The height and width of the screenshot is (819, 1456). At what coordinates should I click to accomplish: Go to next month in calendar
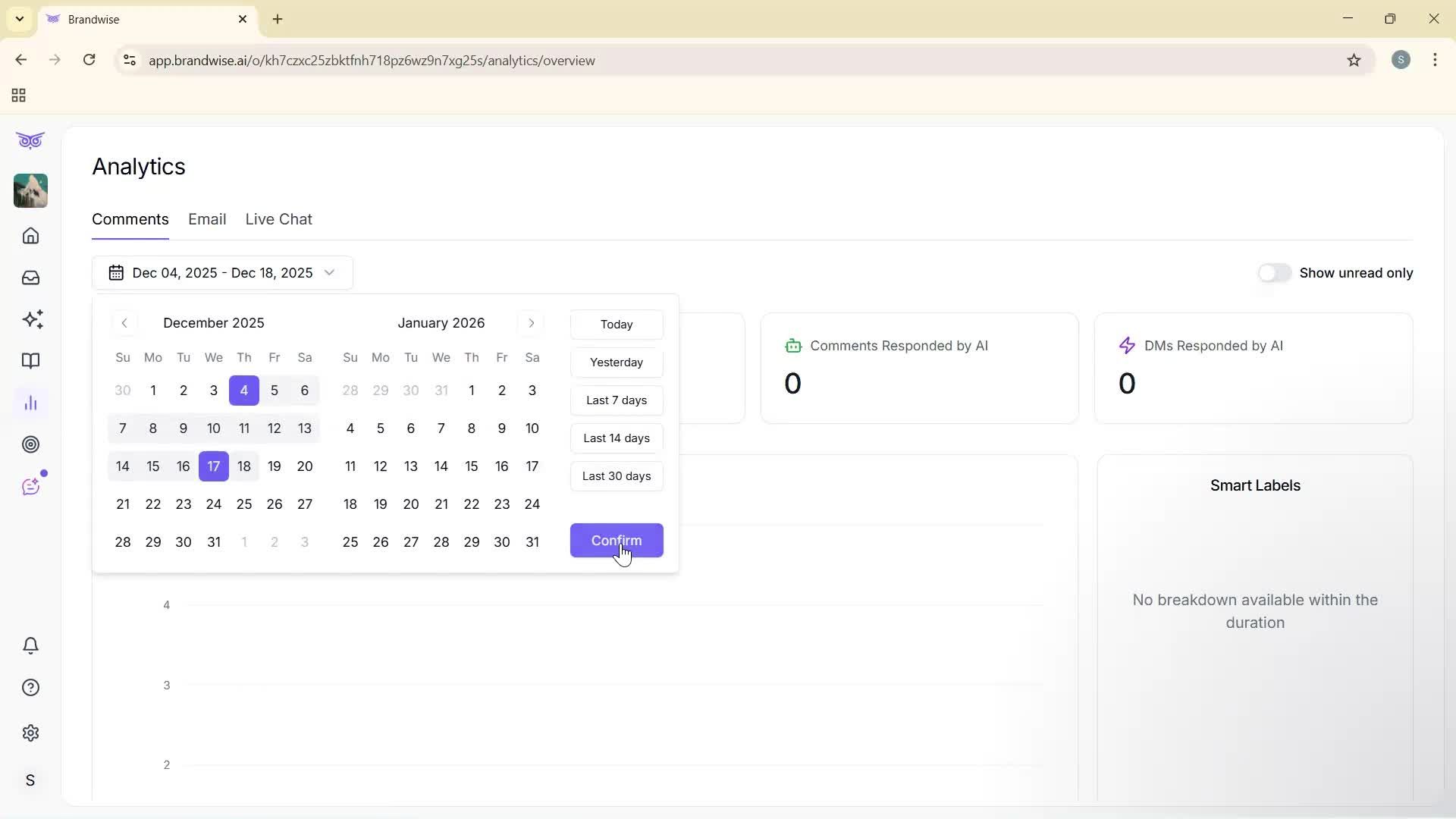coord(531,323)
